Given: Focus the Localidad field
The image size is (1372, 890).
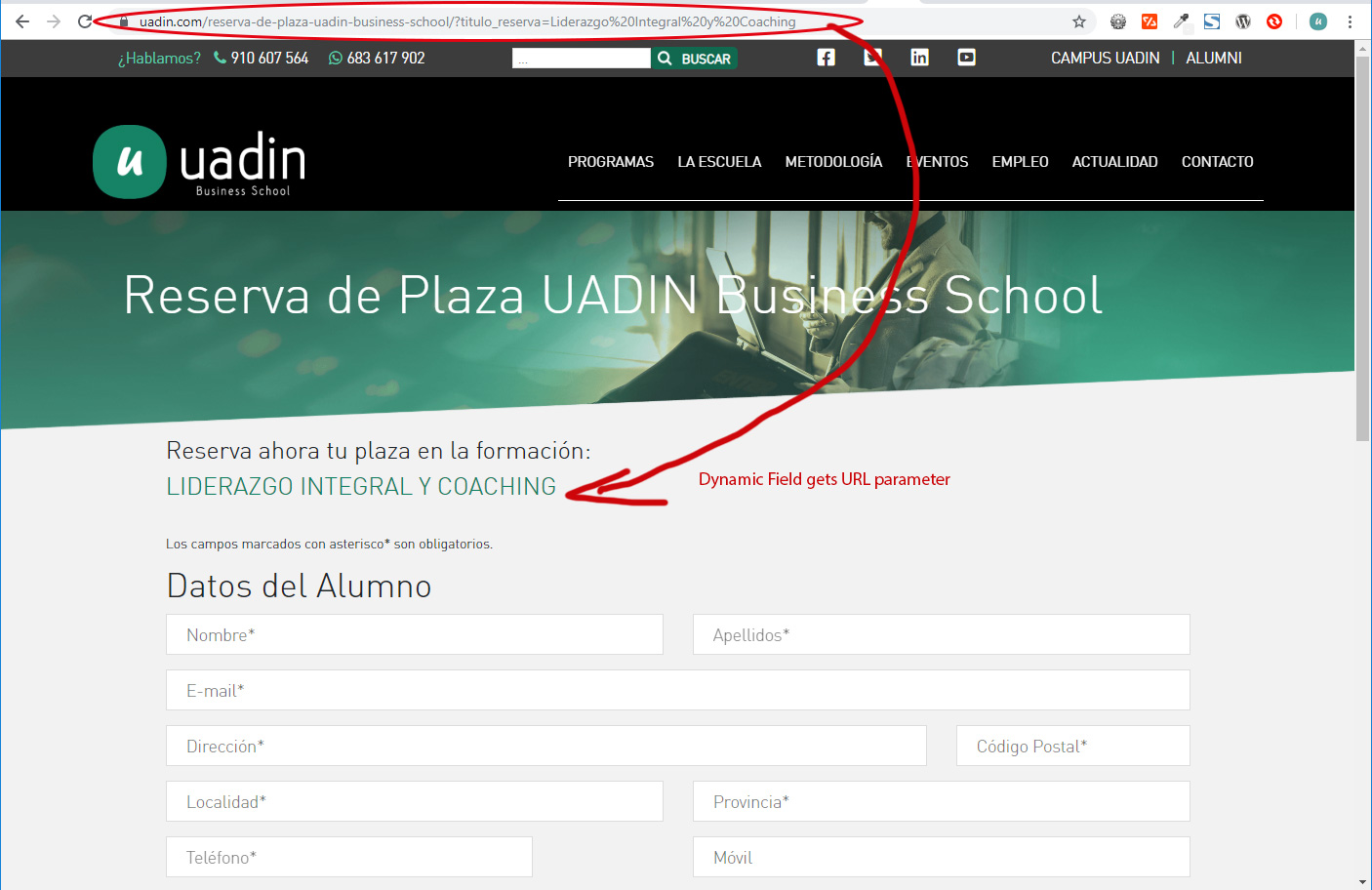Looking at the screenshot, I should click(415, 801).
